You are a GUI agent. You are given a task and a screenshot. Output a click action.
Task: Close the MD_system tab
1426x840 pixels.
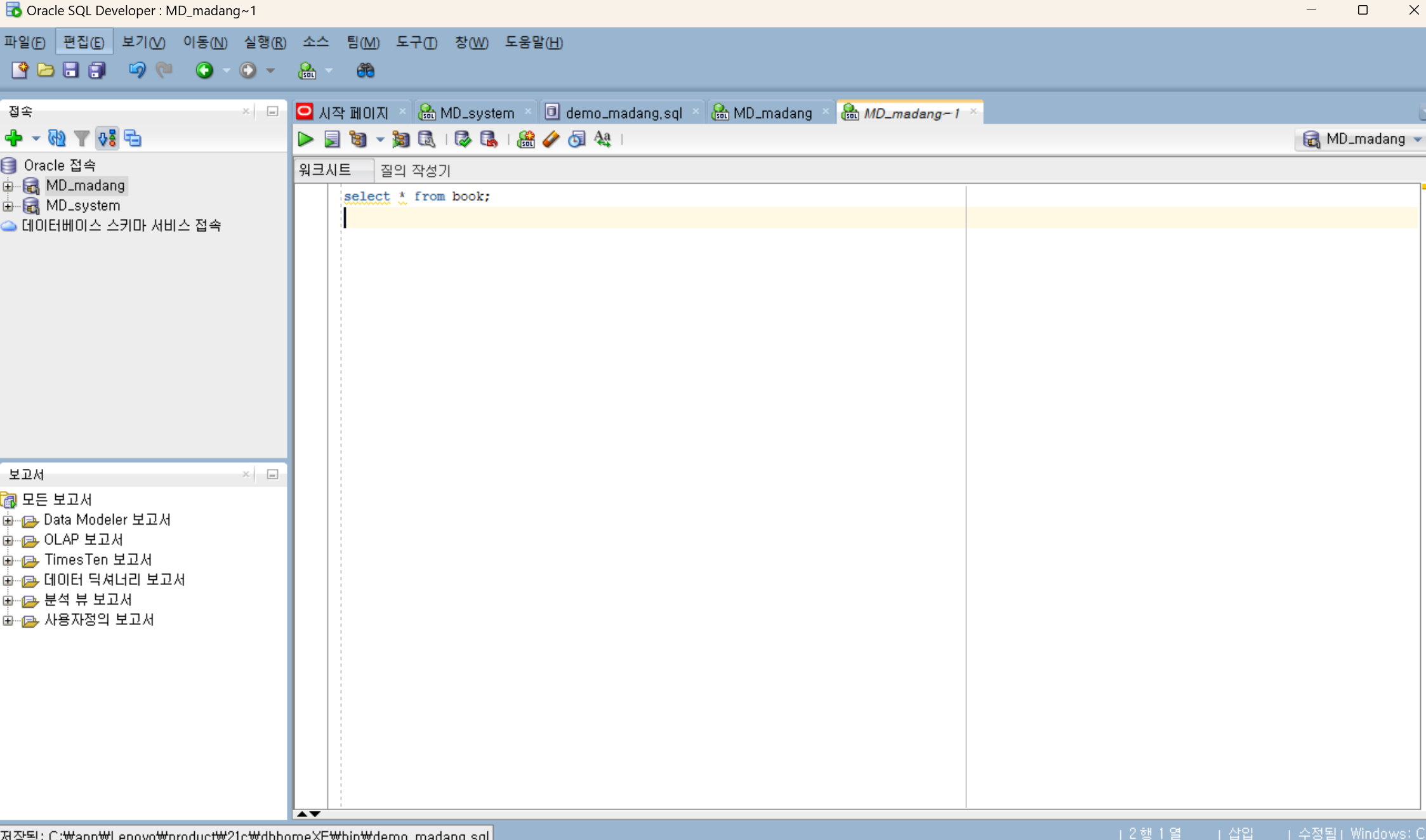(528, 112)
